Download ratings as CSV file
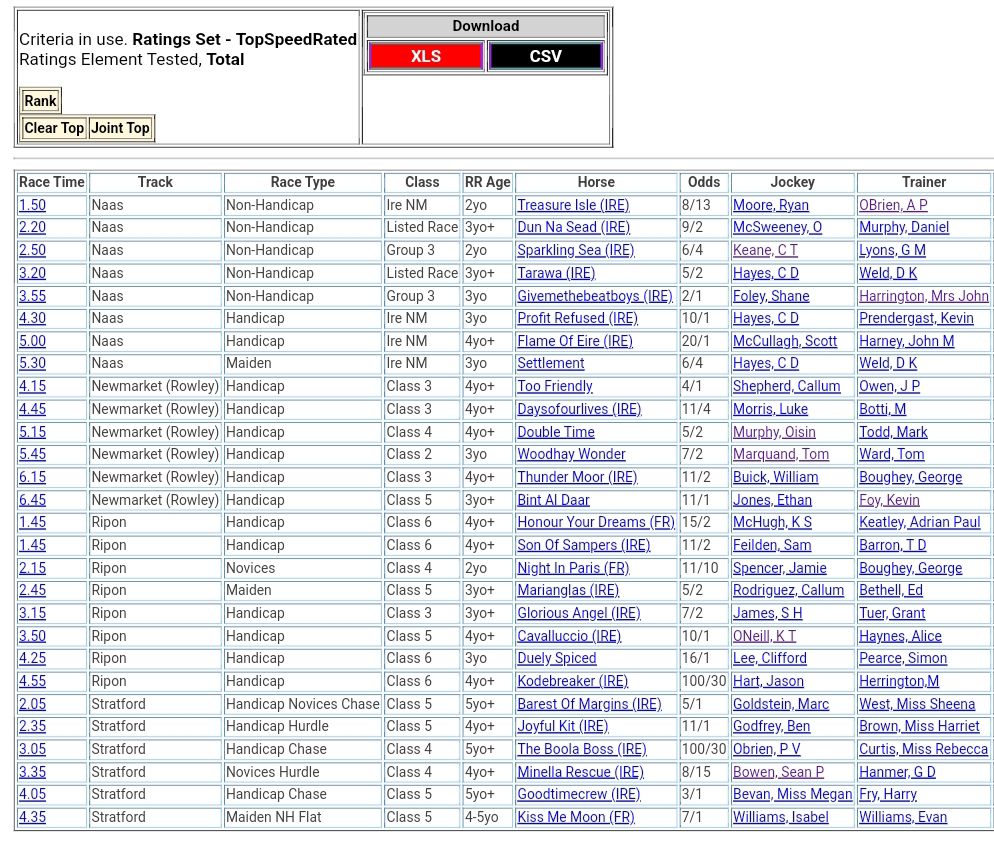This screenshot has height=847, width=994. 545,56
